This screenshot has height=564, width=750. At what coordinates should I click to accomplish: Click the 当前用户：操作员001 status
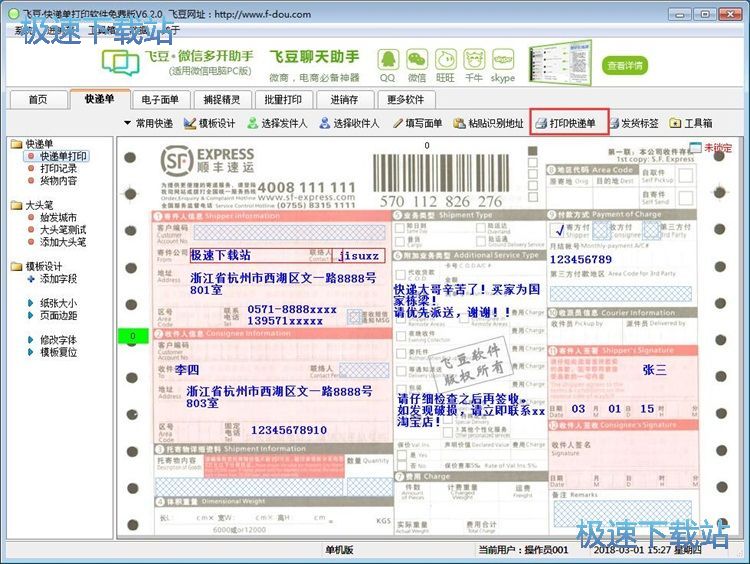tap(524, 550)
